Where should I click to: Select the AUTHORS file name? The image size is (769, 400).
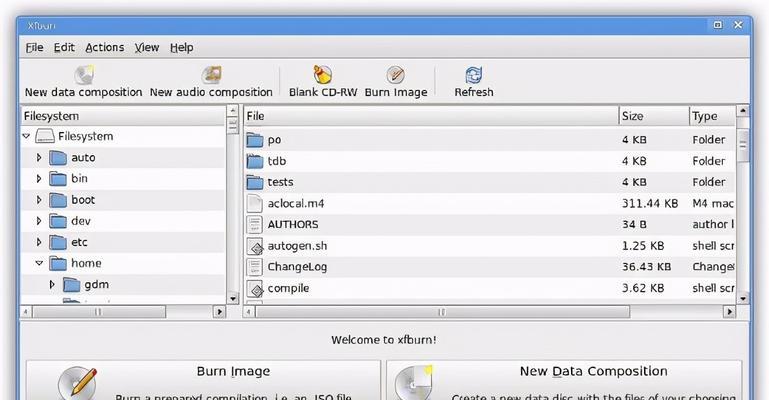click(x=293, y=225)
